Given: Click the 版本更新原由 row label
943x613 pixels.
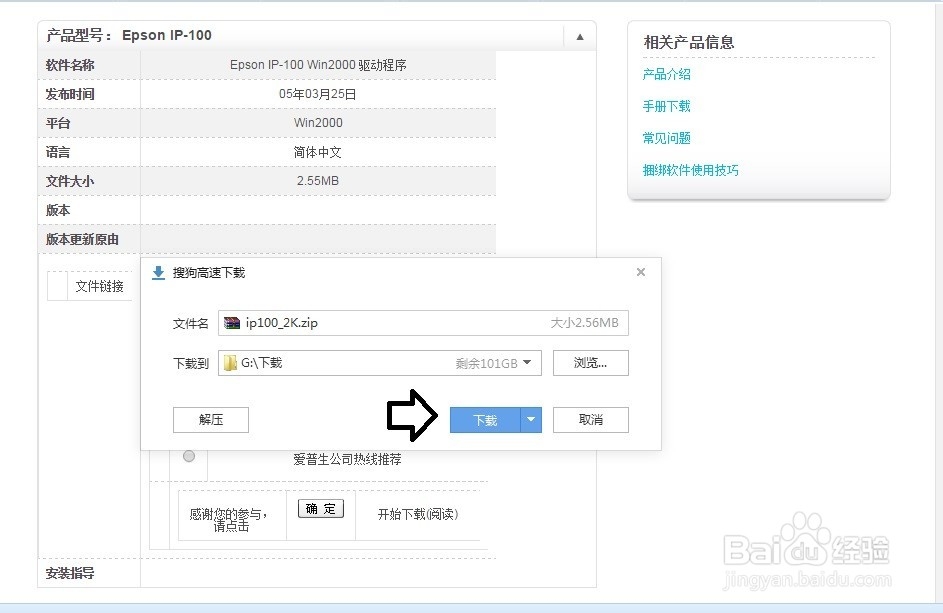Looking at the screenshot, I should [82, 239].
